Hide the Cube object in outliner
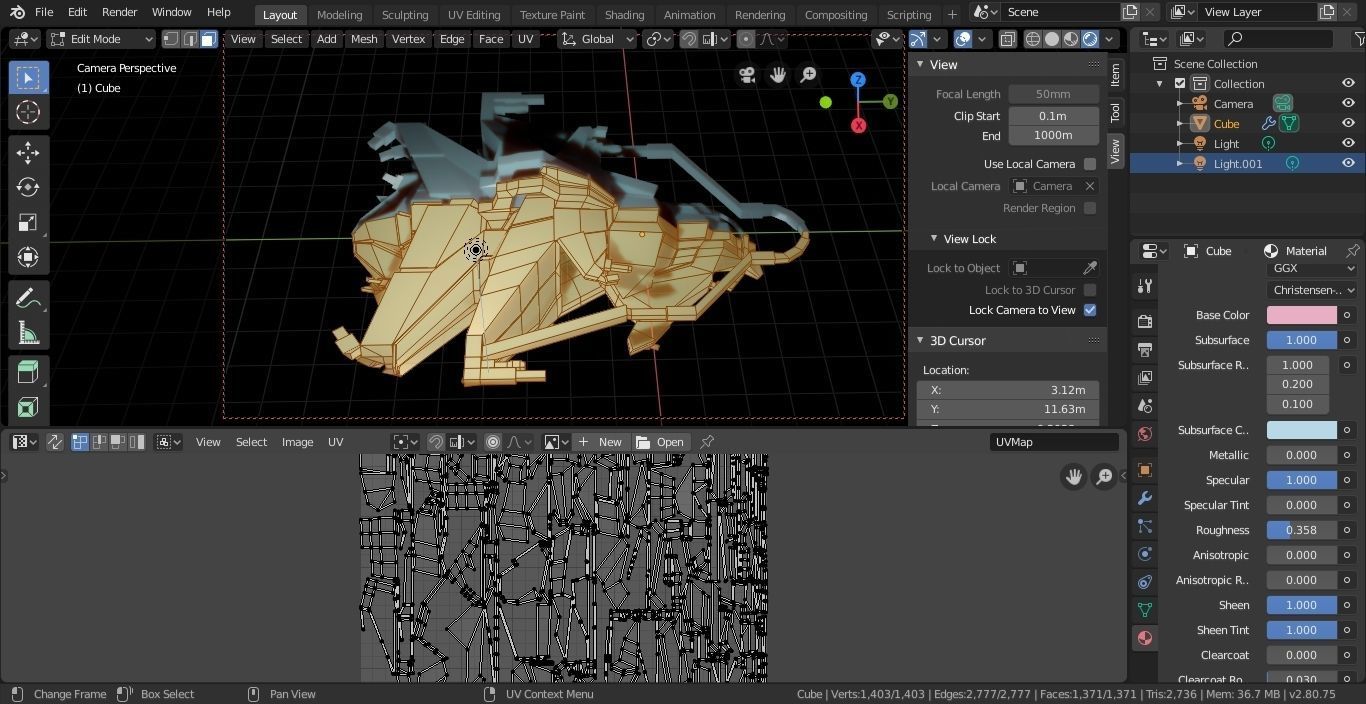The image size is (1366, 704). point(1348,124)
